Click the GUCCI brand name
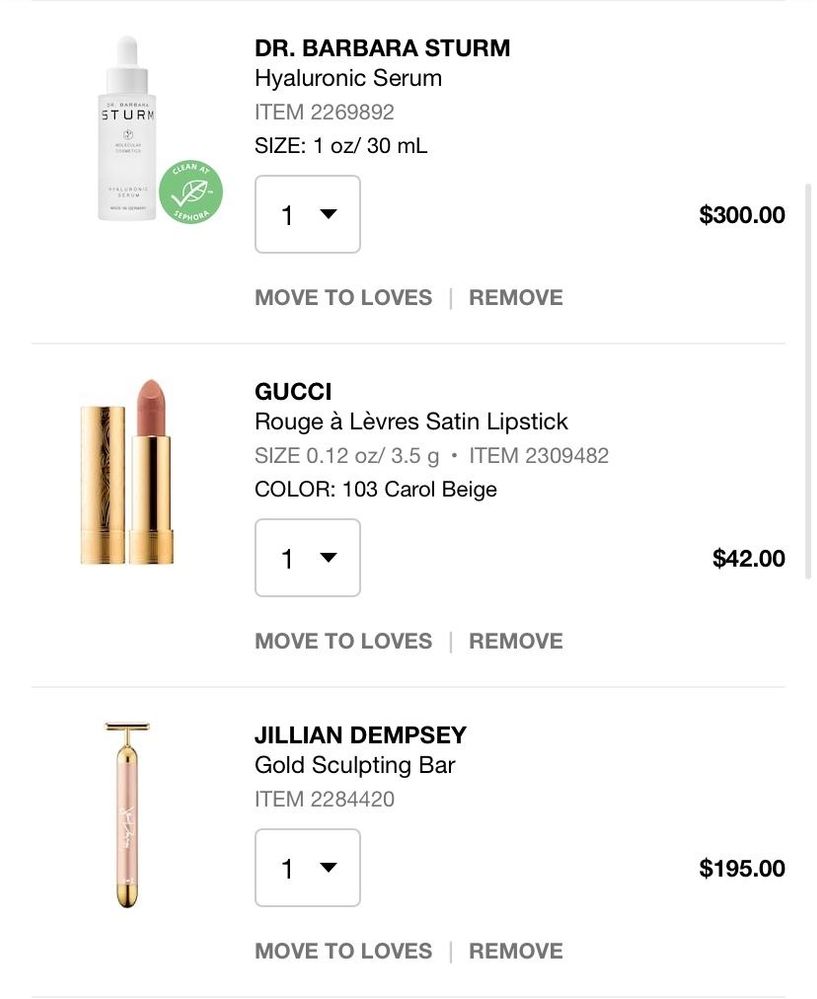The image size is (817, 999). pyautogui.click(x=293, y=391)
